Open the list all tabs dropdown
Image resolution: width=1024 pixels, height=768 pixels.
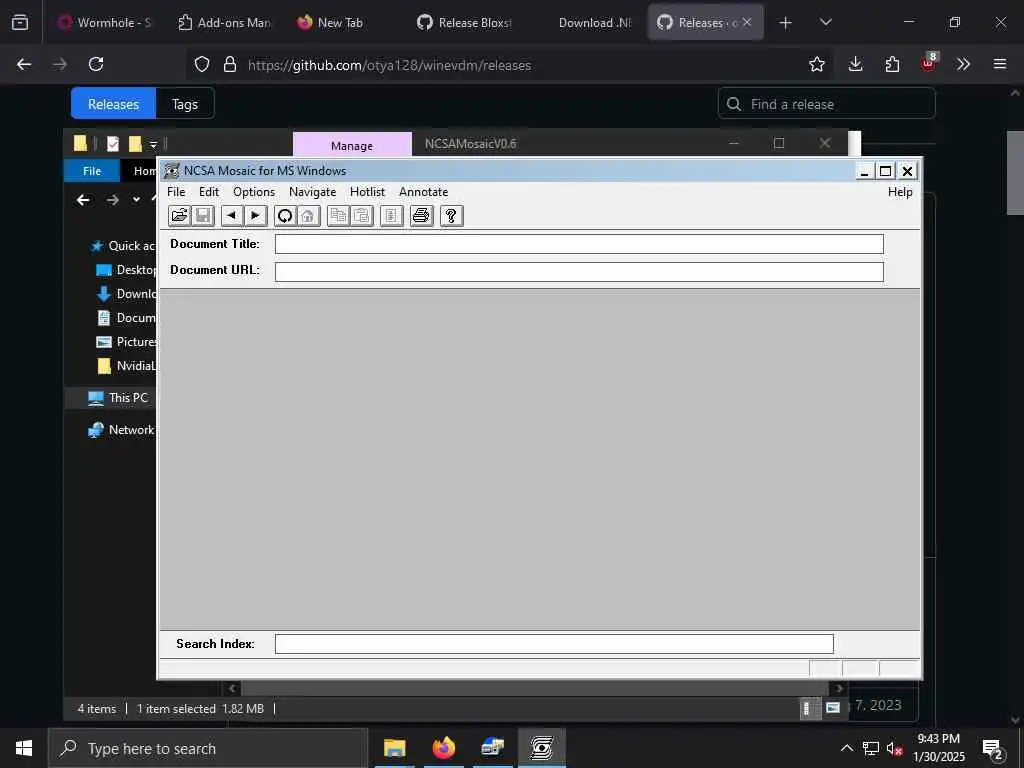coord(825,23)
